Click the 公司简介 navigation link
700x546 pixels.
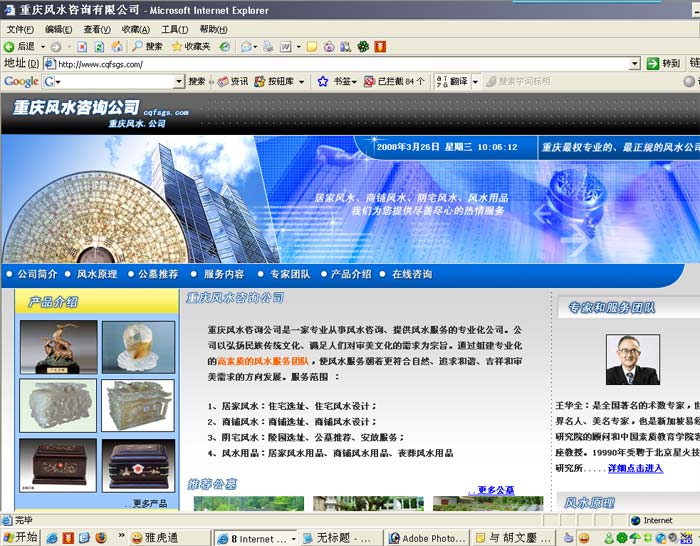37,274
